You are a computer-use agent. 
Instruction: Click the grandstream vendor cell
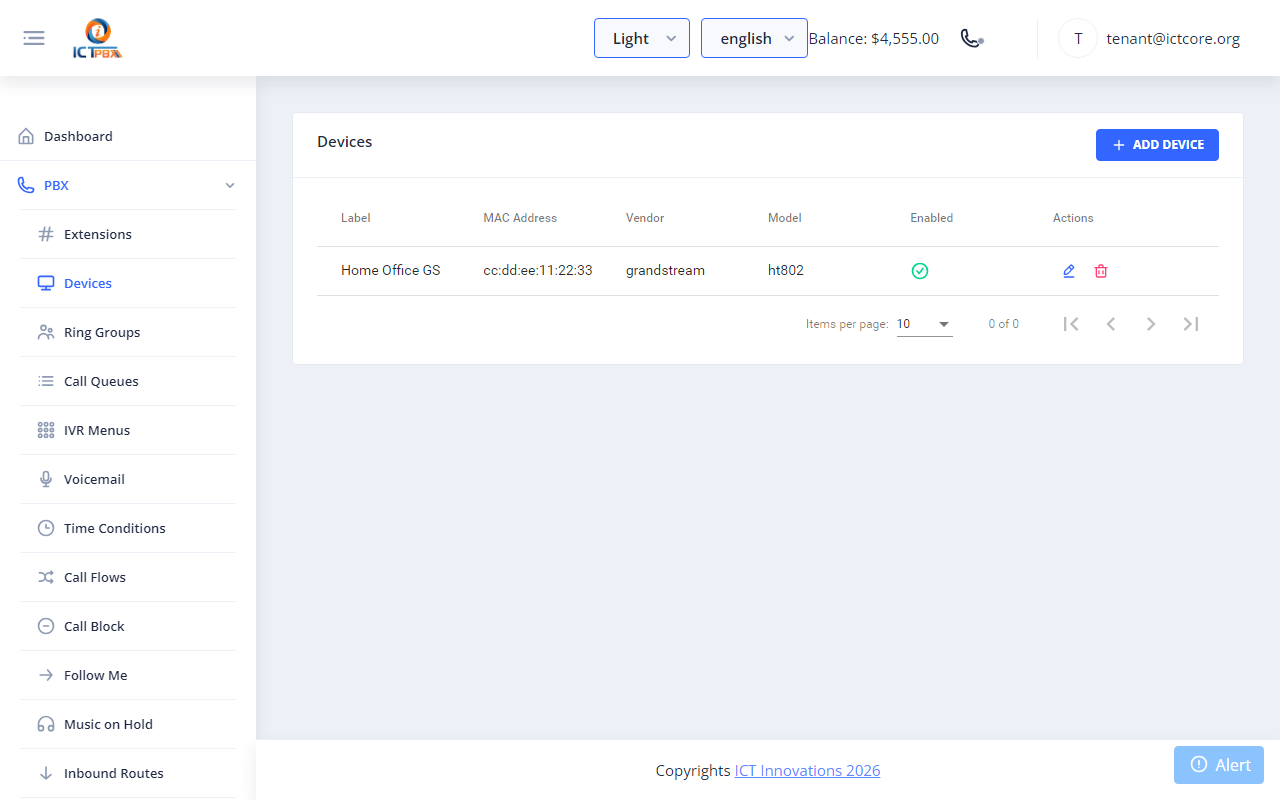tap(665, 271)
